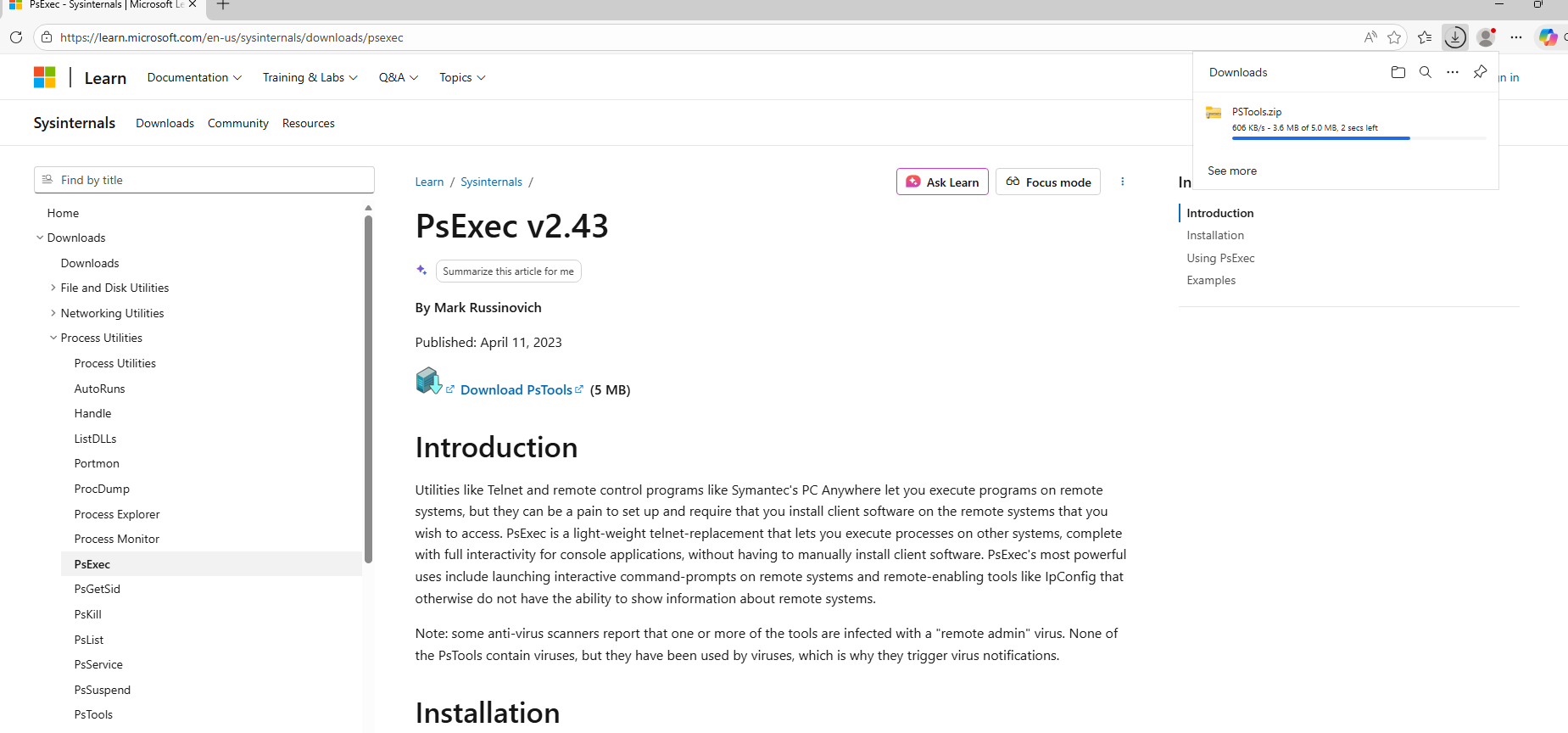Image resolution: width=1568 pixels, height=733 pixels.
Task: Open more options in Downloads panel
Action: (x=1452, y=72)
